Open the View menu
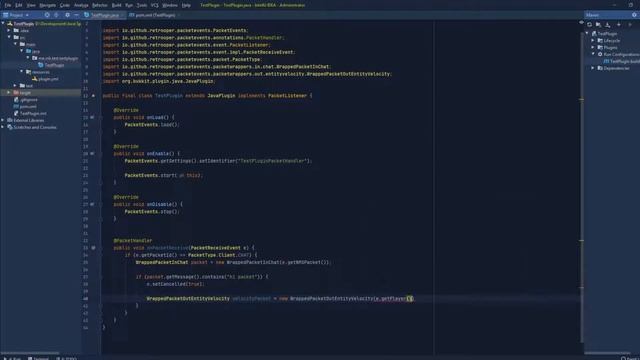Screen dimensions: 640x360 (31, 5)
